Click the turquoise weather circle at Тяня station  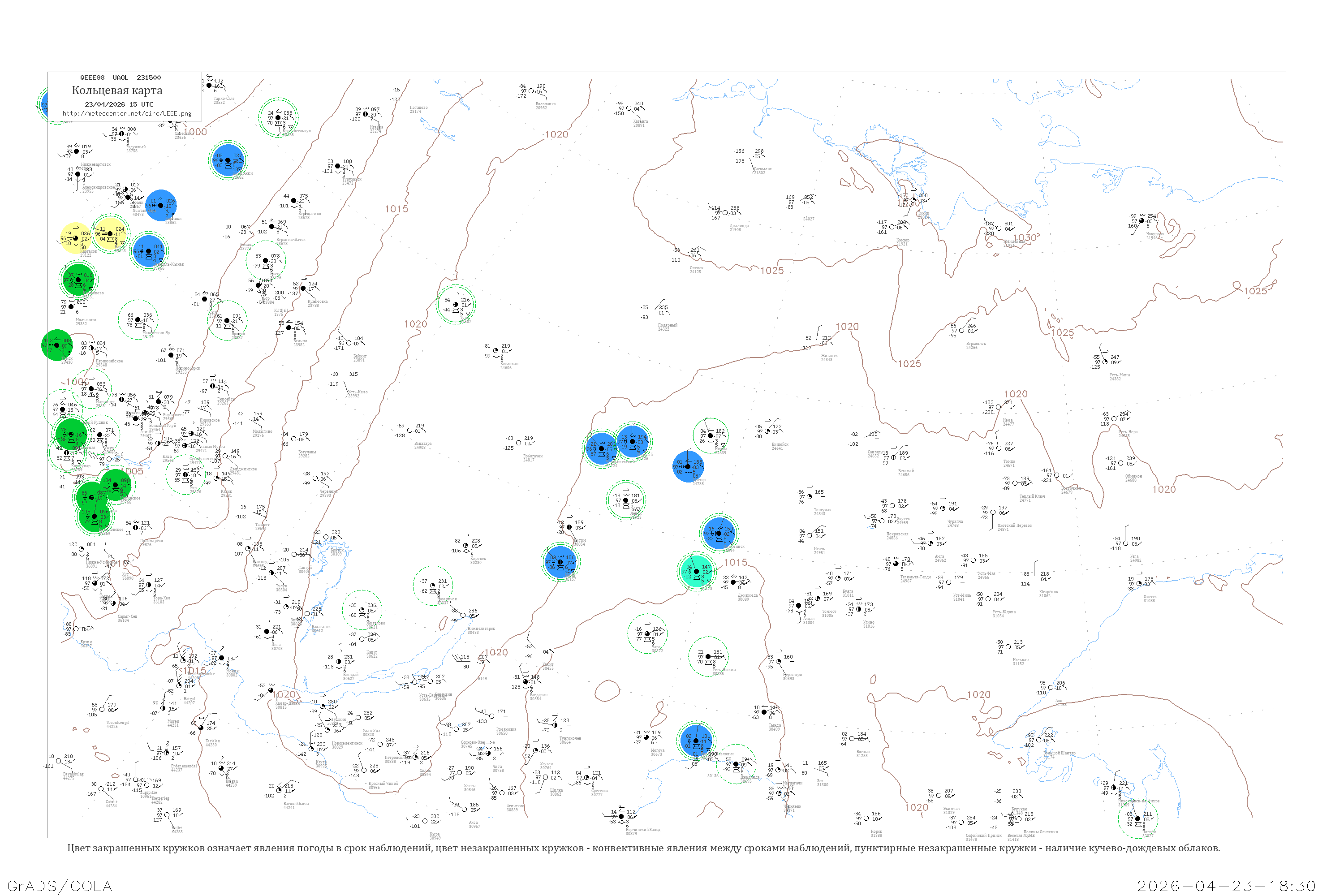[x=696, y=572]
